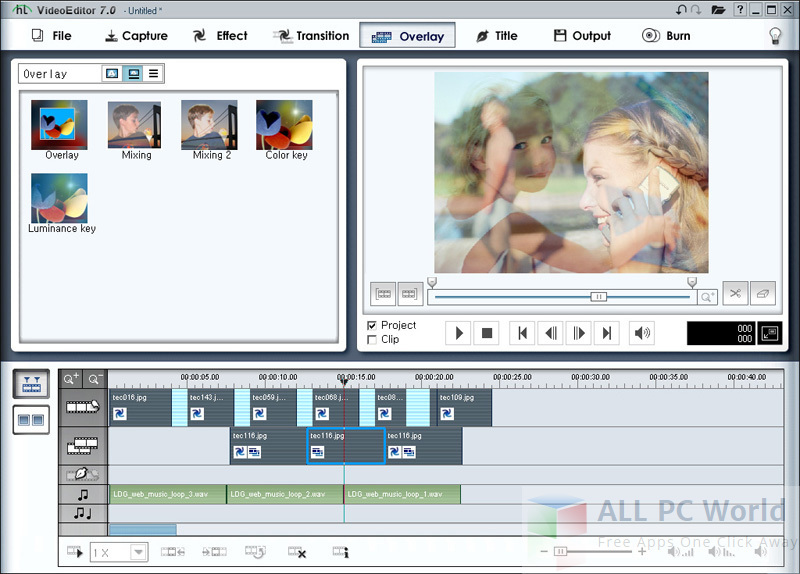Jump to the end of the preview
This screenshot has height=574, width=800.
(x=607, y=333)
